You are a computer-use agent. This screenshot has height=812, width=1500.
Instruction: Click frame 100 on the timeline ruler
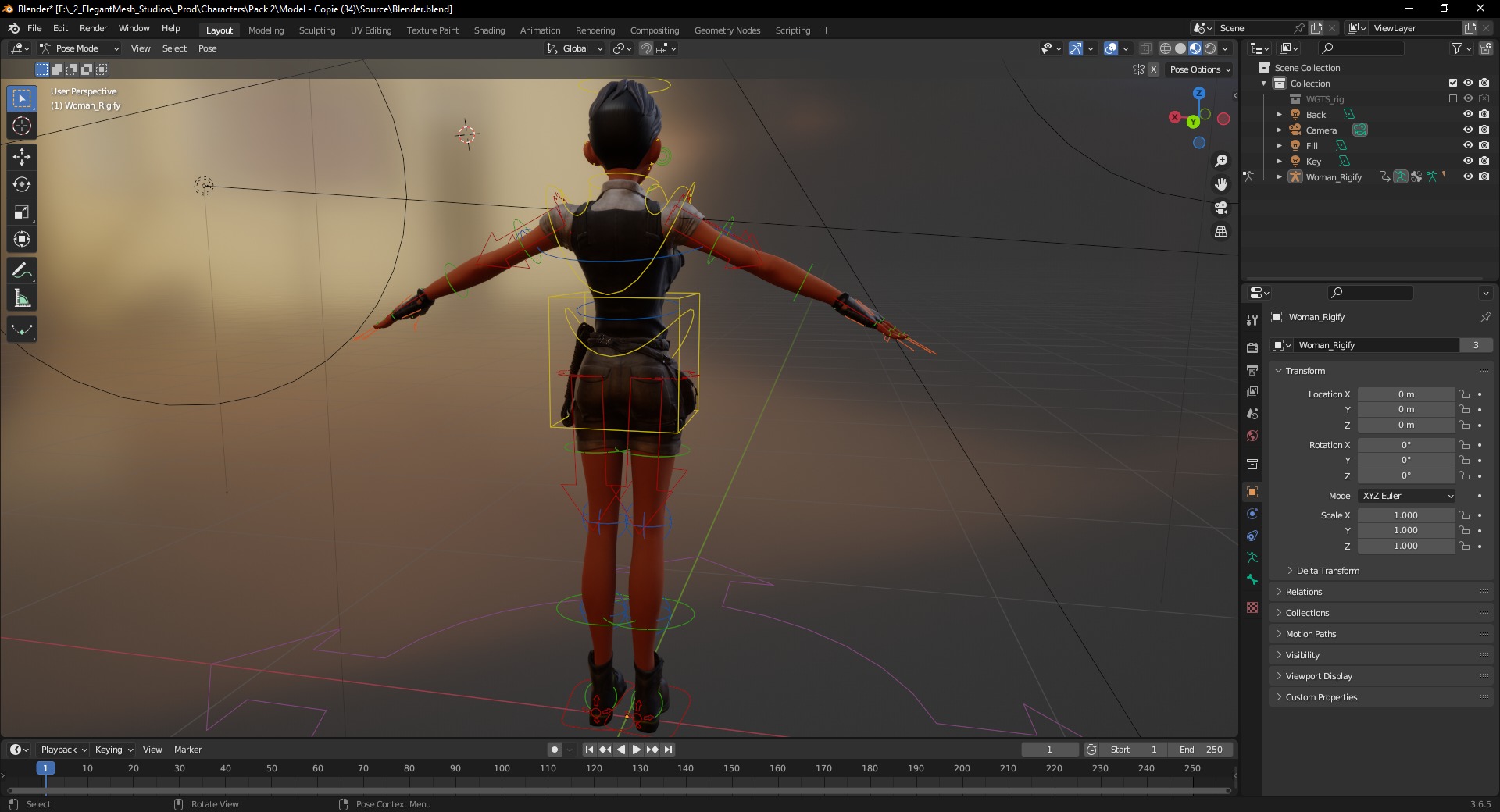click(x=502, y=768)
